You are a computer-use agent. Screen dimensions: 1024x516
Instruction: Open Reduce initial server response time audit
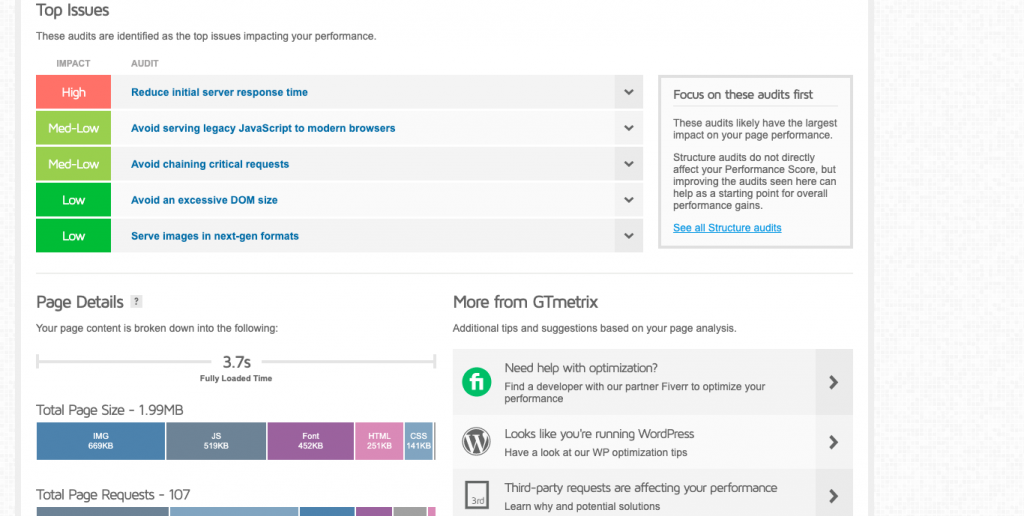tap(219, 92)
